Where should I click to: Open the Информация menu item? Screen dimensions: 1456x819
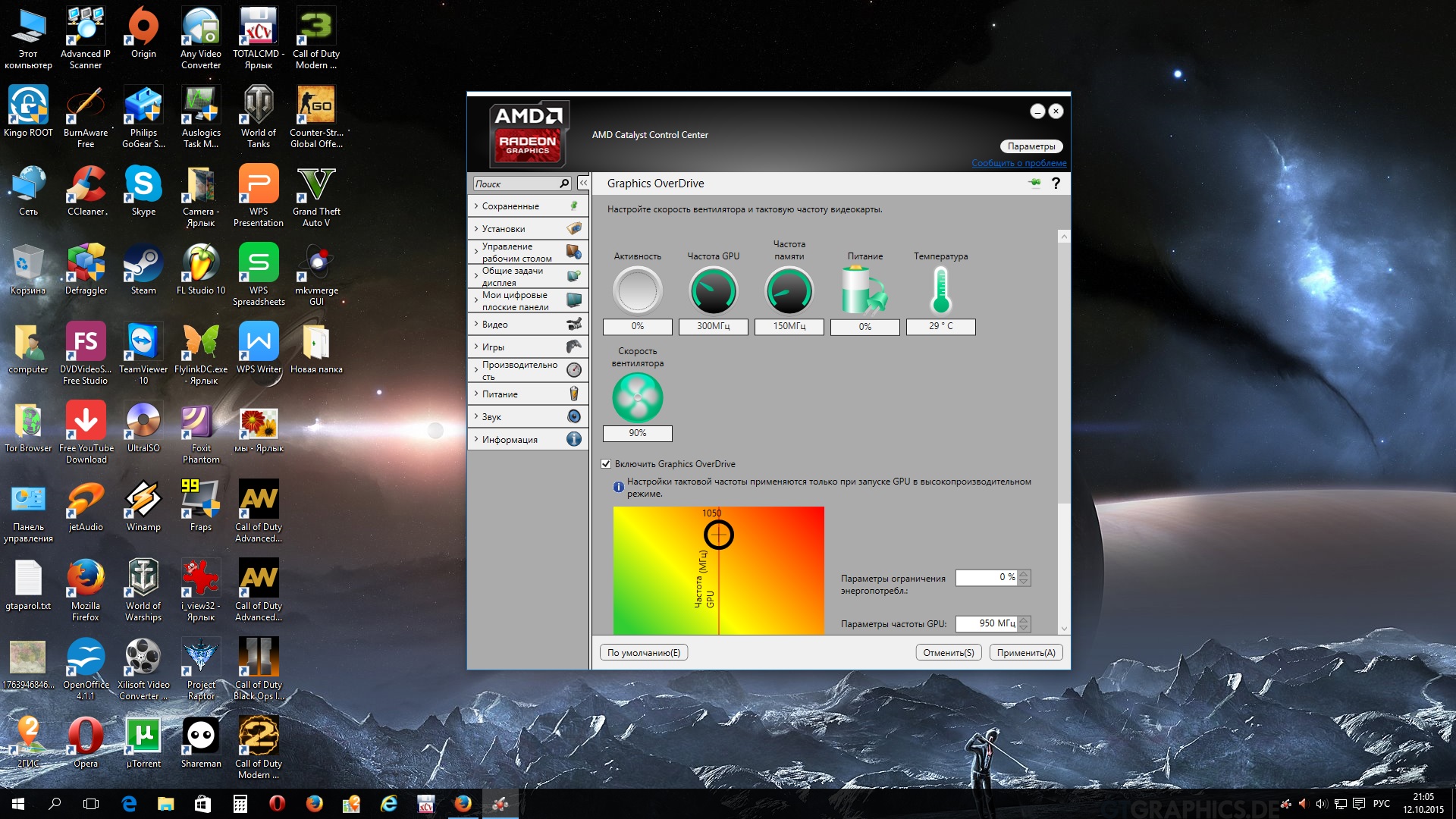coord(510,440)
